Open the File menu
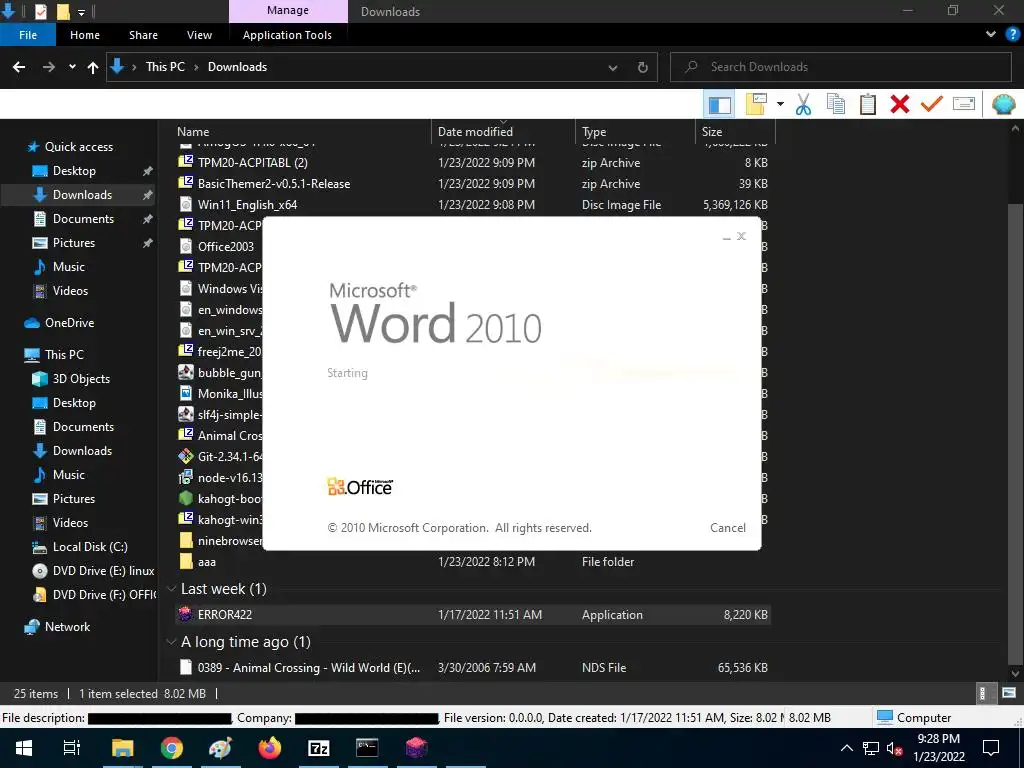Viewport: 1024px width, 768px height. [28, 35]
